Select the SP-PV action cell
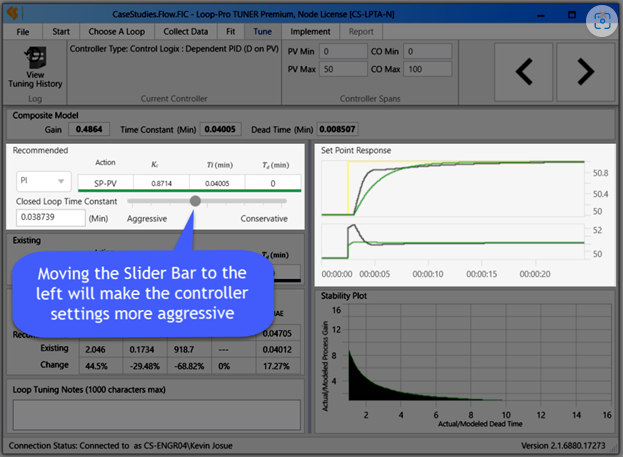This screenshot has height=457, width=623. tap(105, 183)
